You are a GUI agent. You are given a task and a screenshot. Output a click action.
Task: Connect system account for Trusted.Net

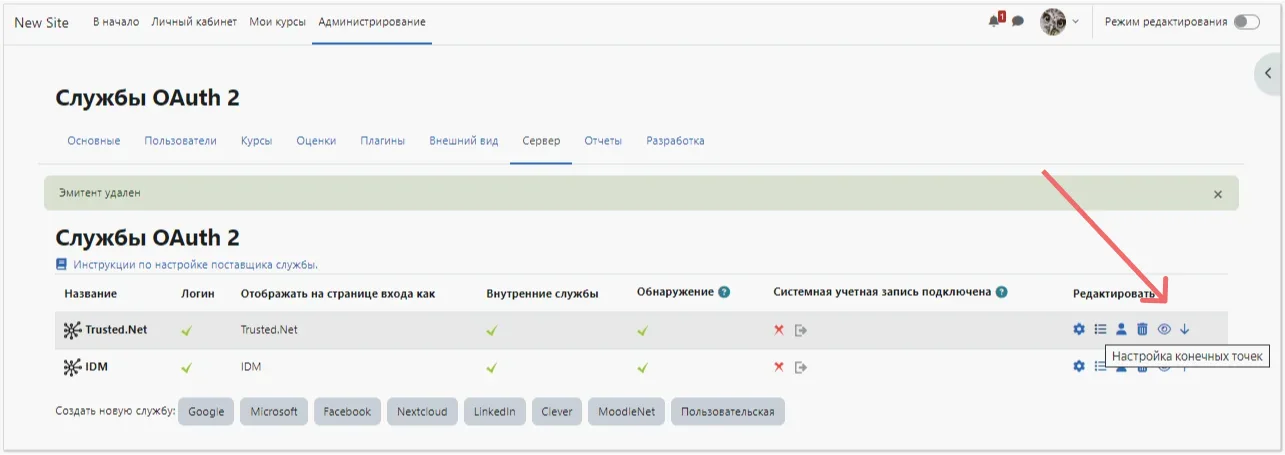pos(801,330)
